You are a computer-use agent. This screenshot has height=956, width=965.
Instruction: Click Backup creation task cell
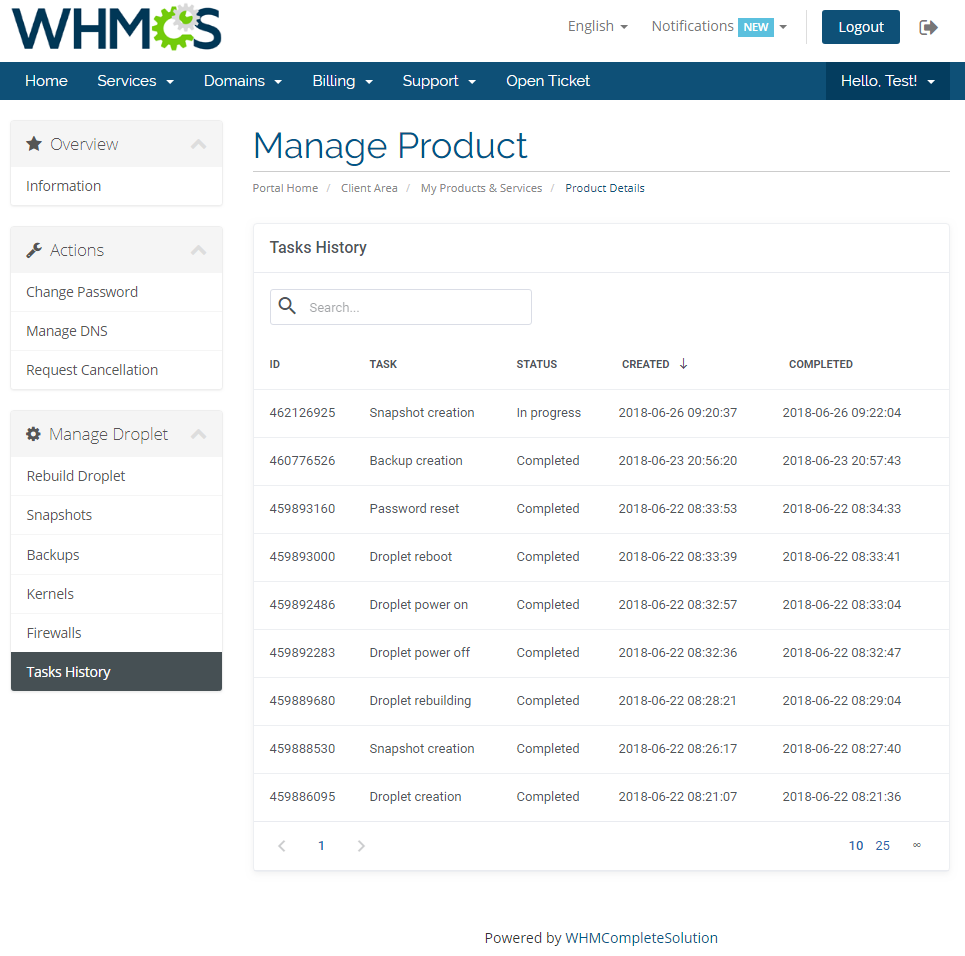[416, 460]
